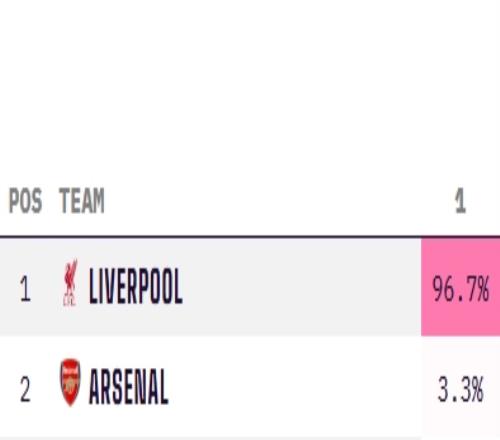Click the letter L in LIVERPOOL

[93, 287]
